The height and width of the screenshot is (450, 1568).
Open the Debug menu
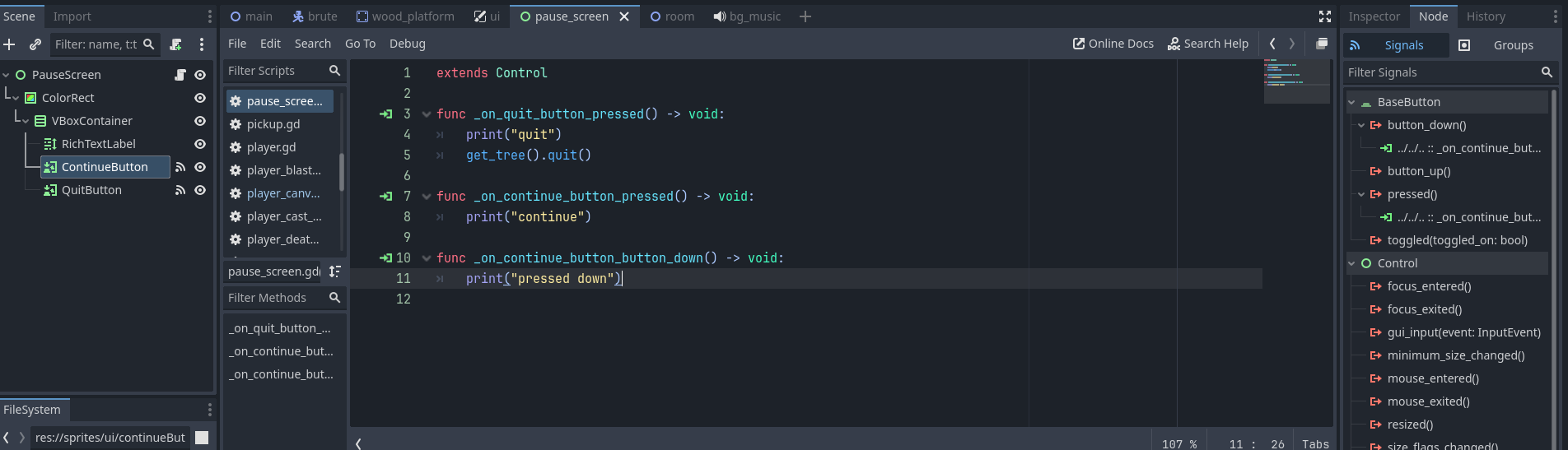pyautogui.click(x=408, y=44)
